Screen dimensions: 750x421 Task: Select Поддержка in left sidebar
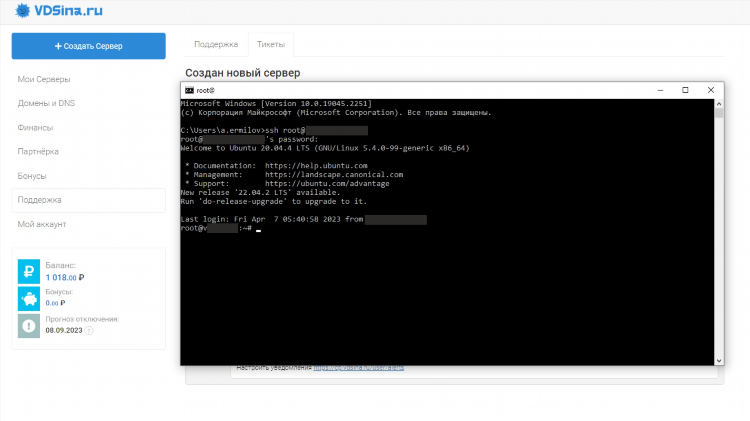click(x=88, y=200)
